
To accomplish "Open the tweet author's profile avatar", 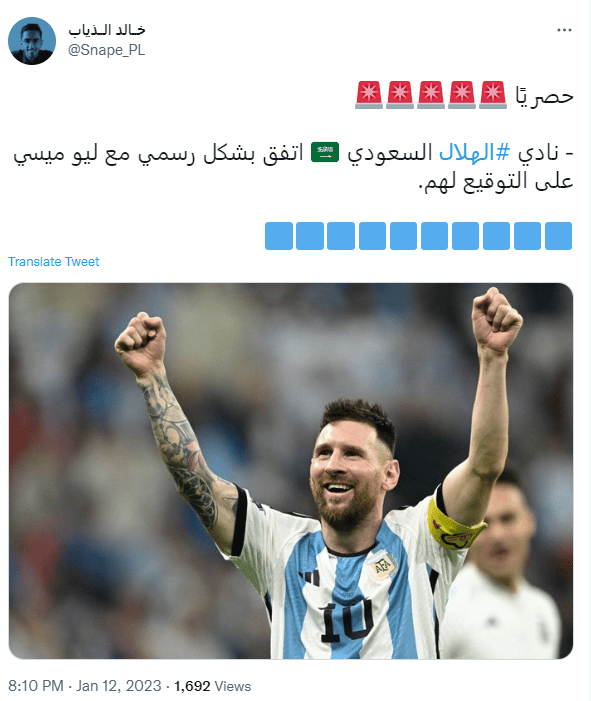I will tap(32, 41).
